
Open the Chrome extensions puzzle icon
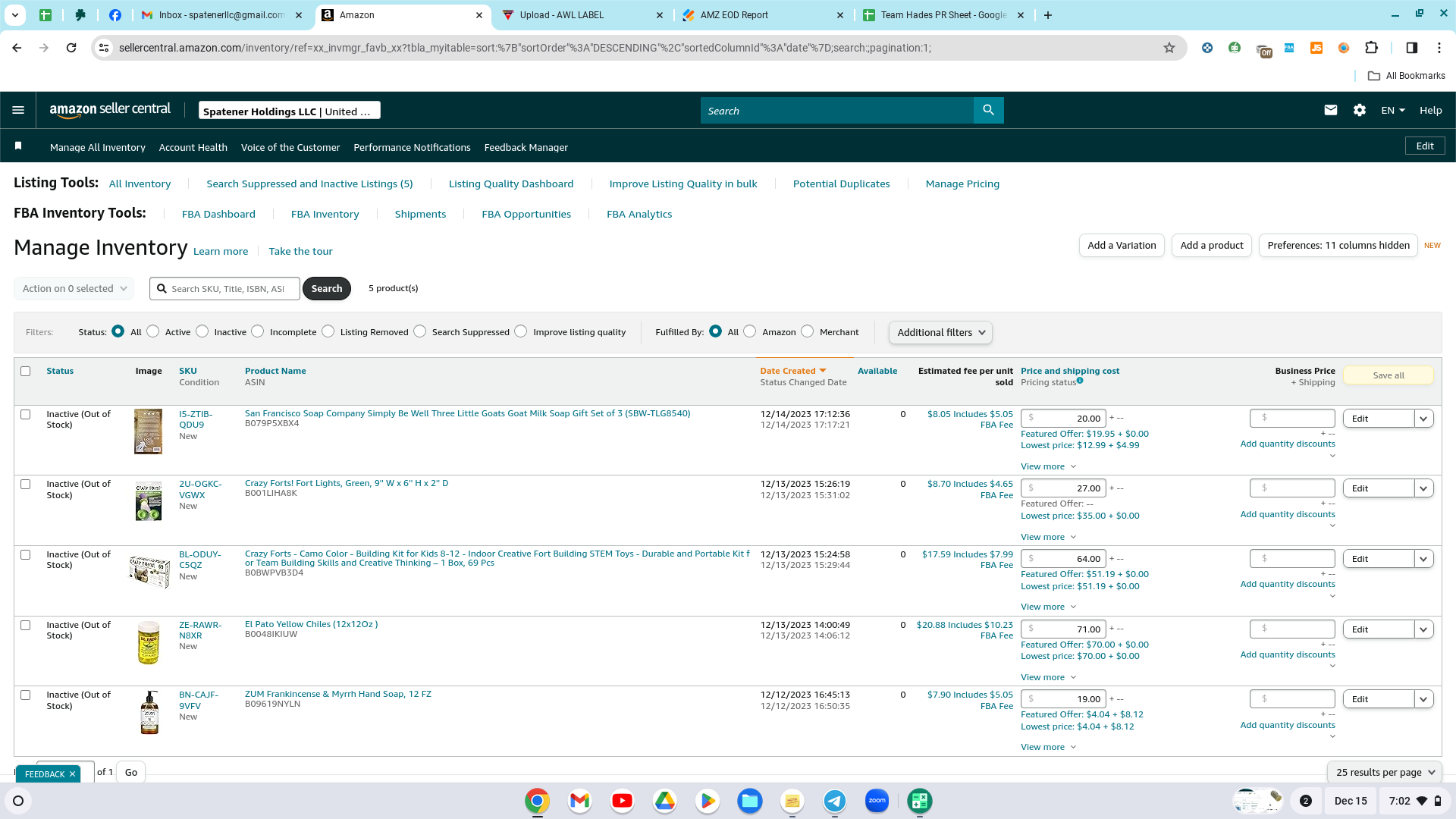pos(1371,48)
